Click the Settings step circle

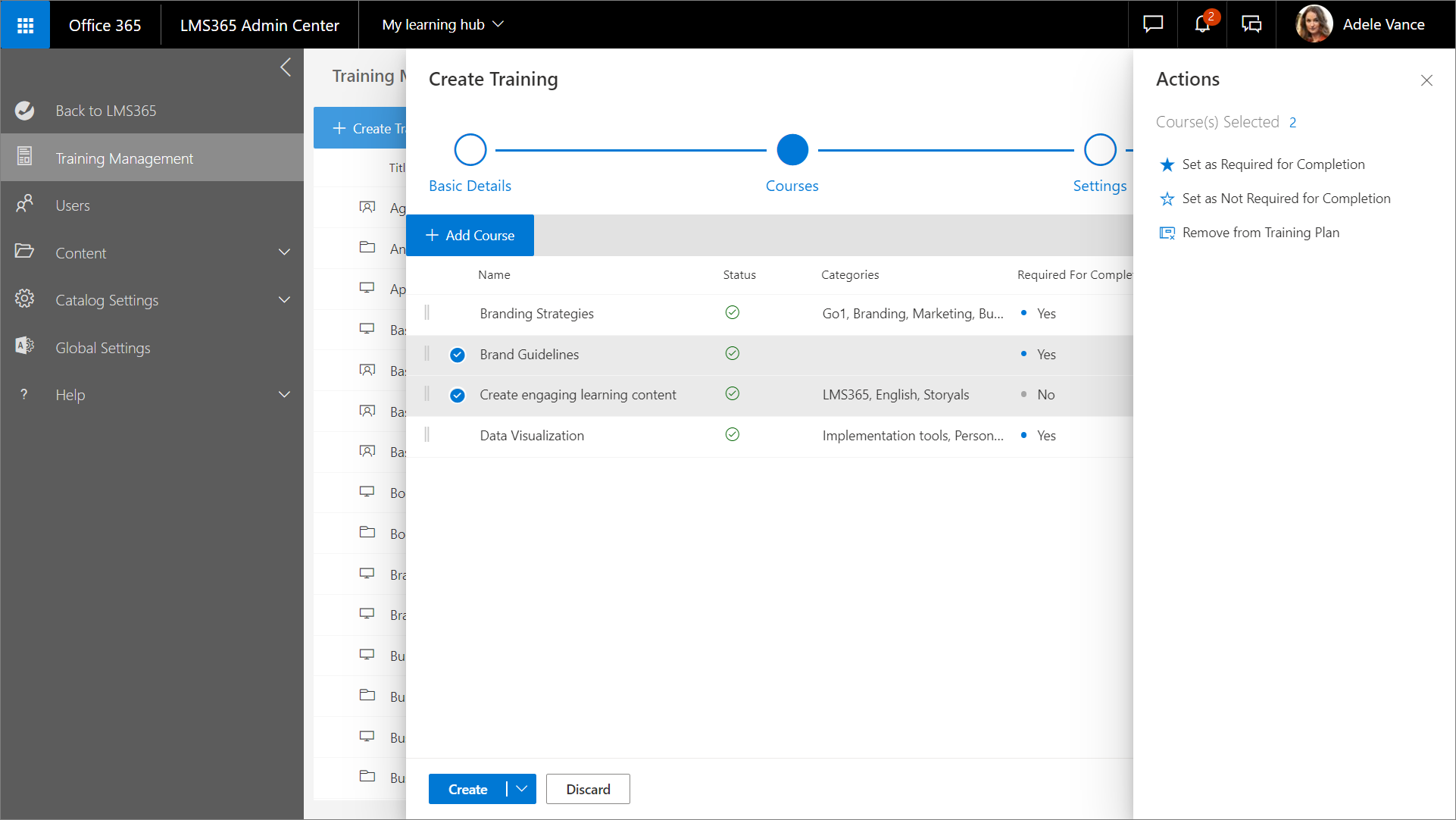coord(1099,150)
